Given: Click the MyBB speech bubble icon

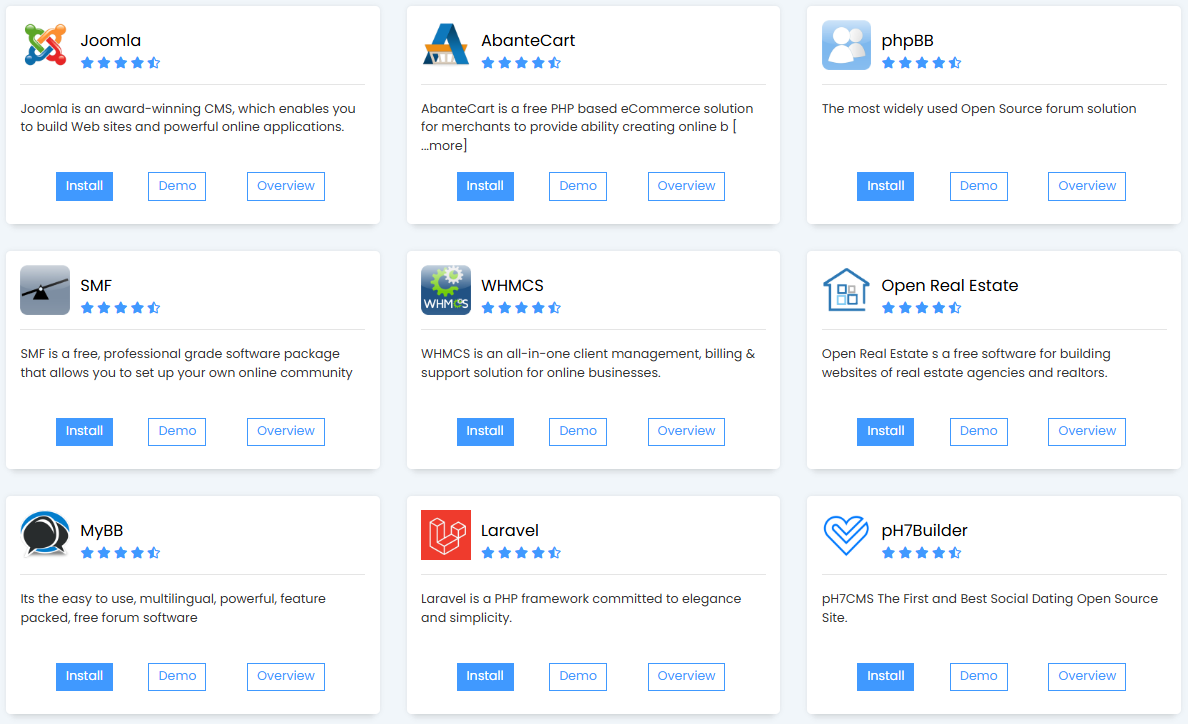Looking at the screenshot, I should [x=45, y=535].
